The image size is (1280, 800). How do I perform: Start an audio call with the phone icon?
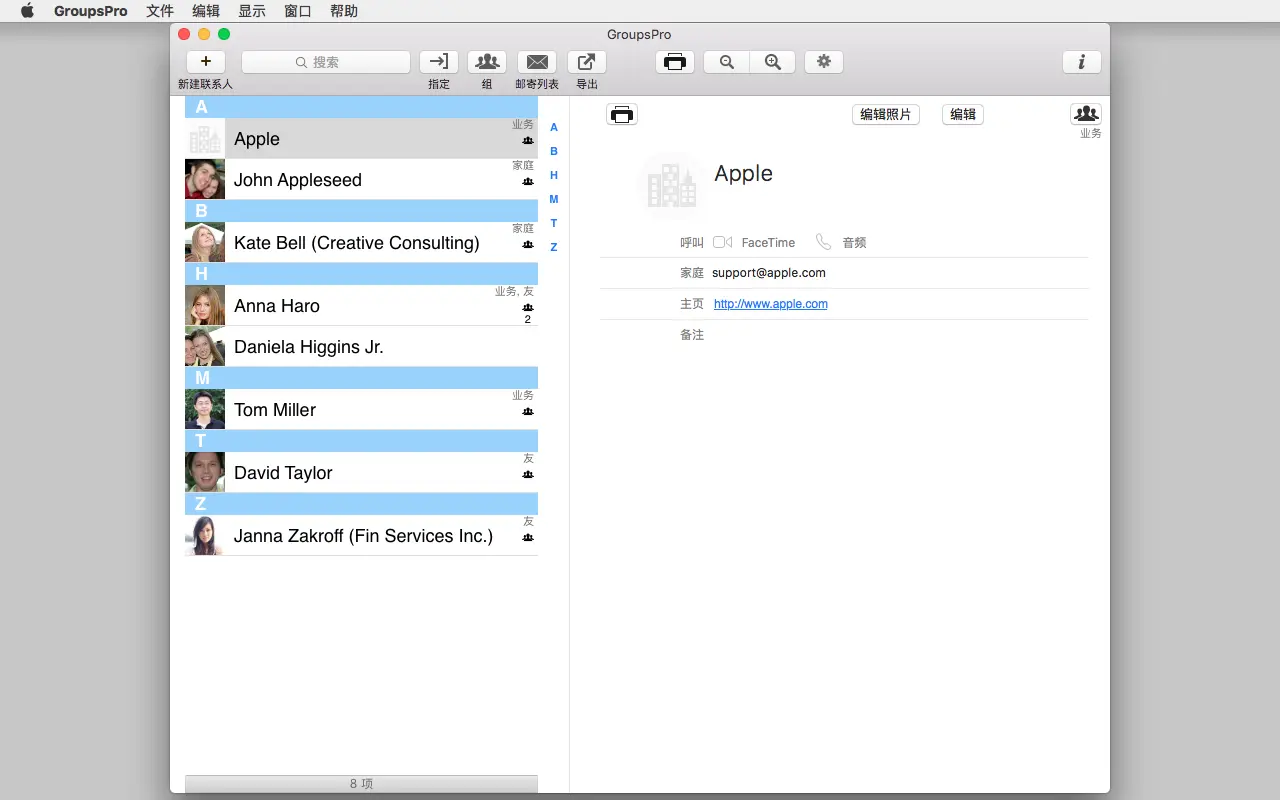[x=823, y=242]
